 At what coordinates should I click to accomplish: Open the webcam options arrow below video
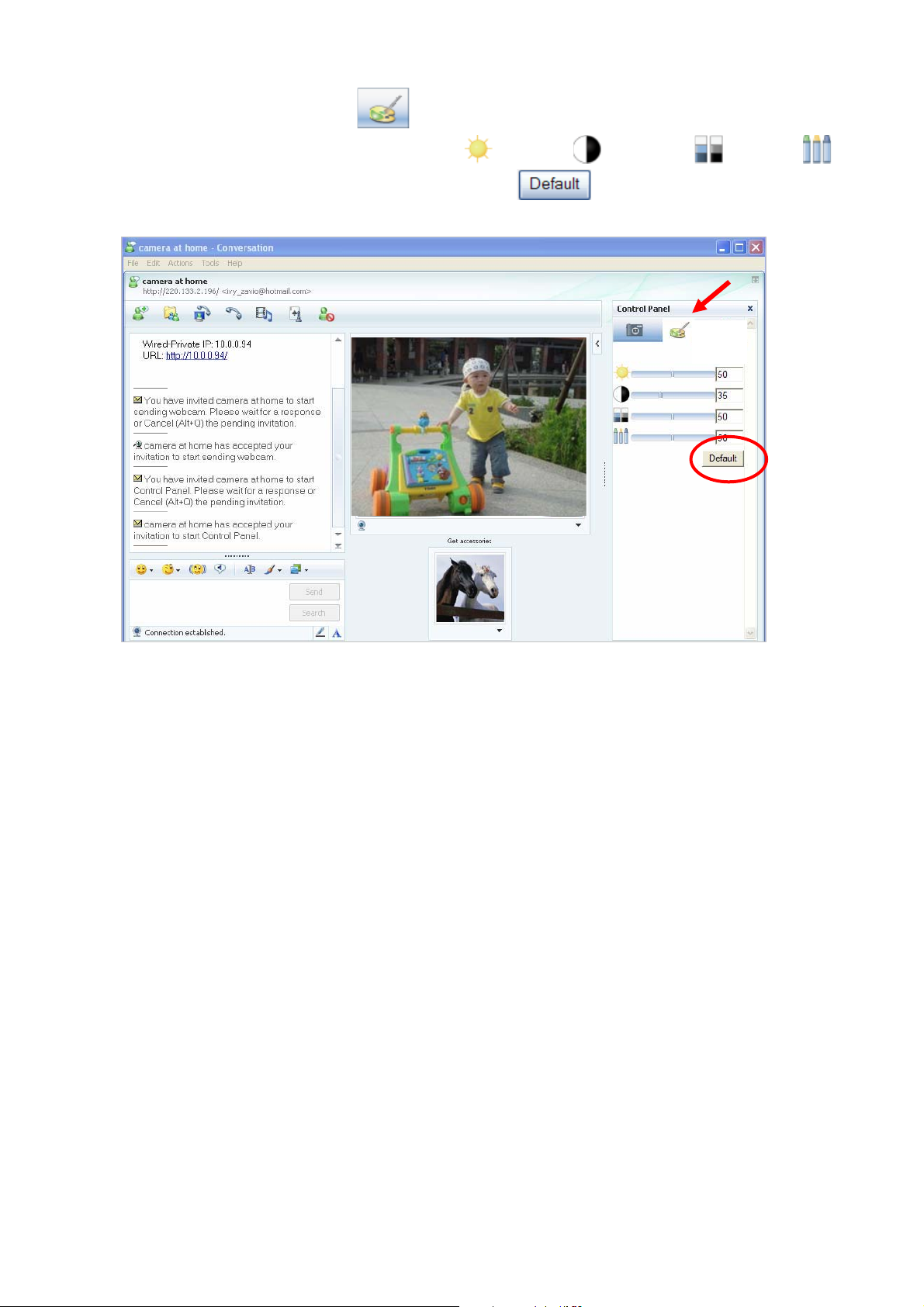578,525
